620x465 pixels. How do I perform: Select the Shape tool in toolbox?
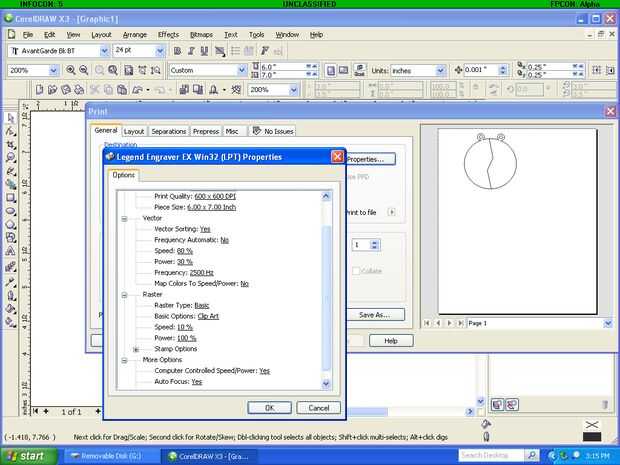11,131
